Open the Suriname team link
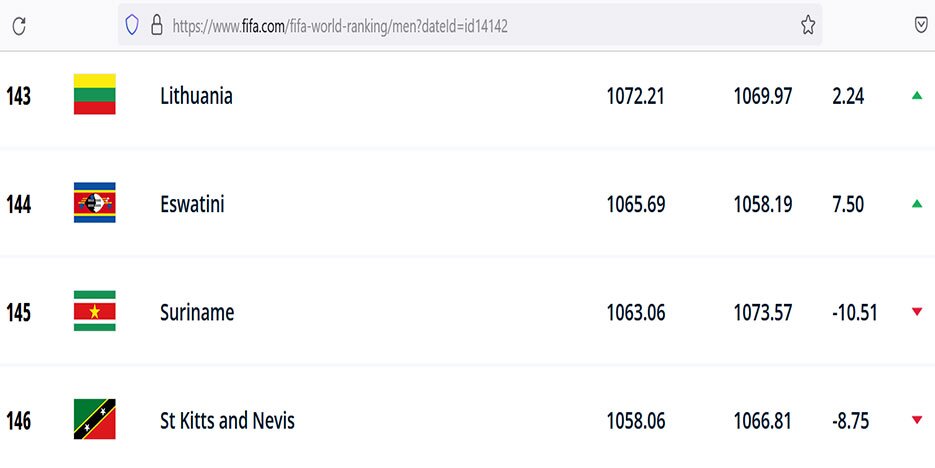Screen dimensions: 935x468 196,312
